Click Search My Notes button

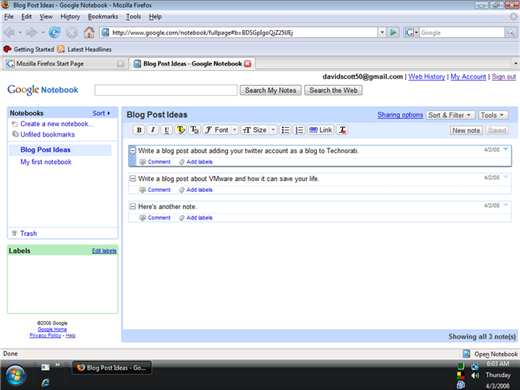pos(270,90)
